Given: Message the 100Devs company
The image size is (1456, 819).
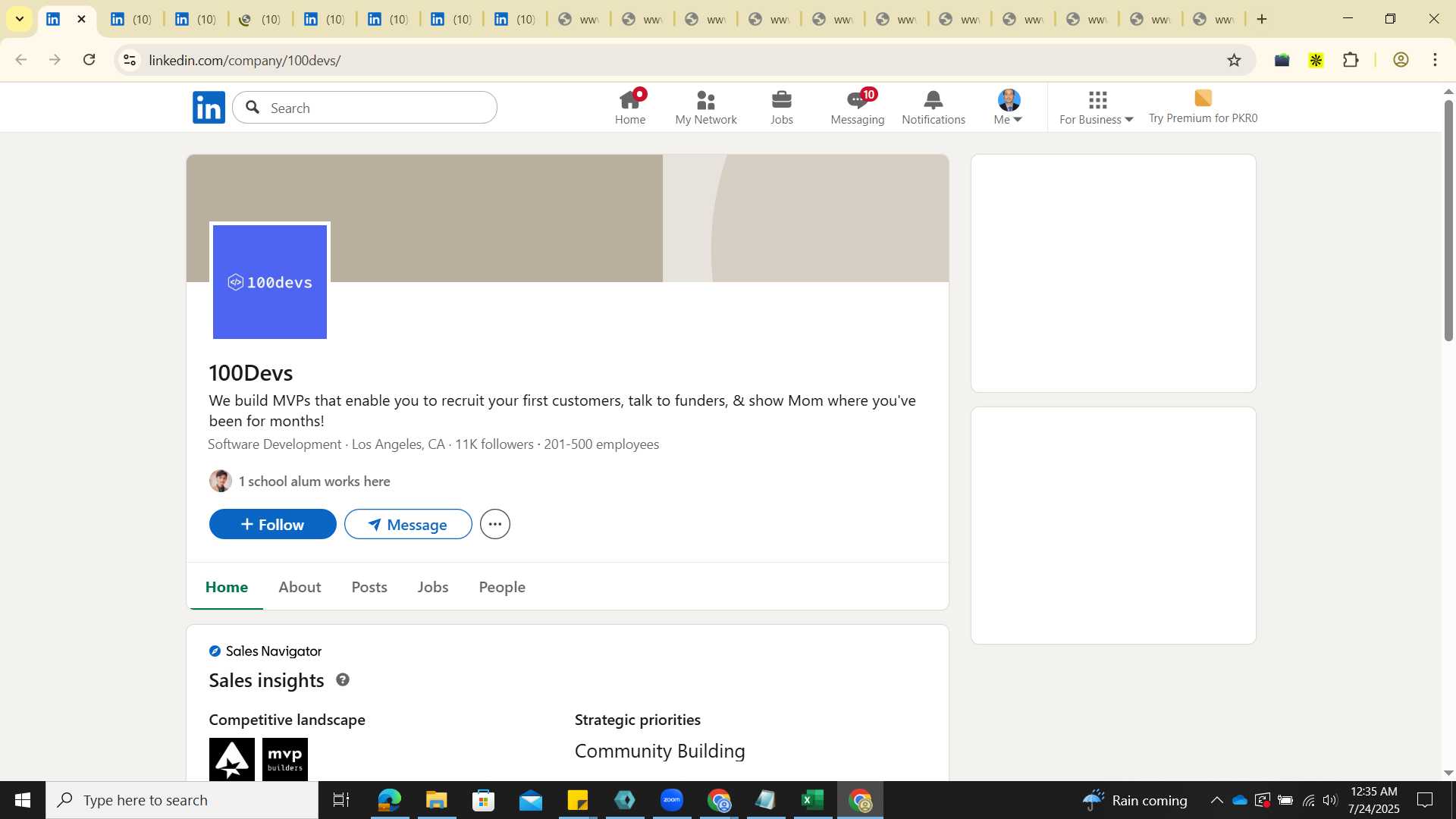Looking at the screenshot, I should tap(408, 524).
